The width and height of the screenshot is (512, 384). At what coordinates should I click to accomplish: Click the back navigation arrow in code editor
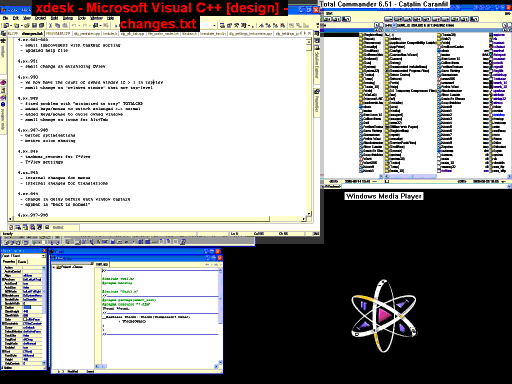[x=207, y=264]
